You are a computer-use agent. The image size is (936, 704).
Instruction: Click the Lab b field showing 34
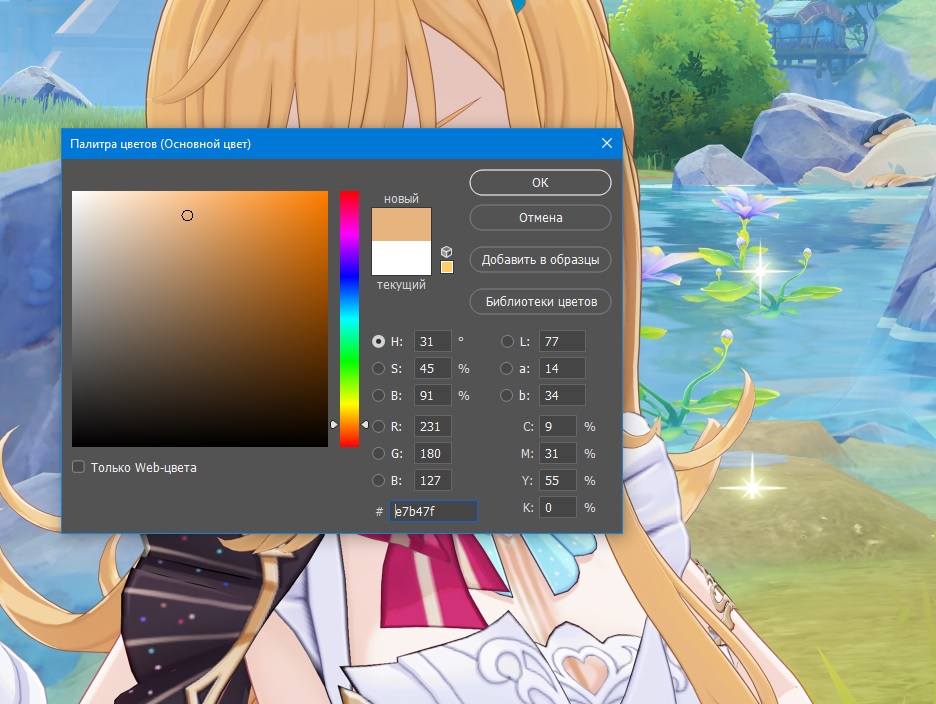tap(562, 395)
